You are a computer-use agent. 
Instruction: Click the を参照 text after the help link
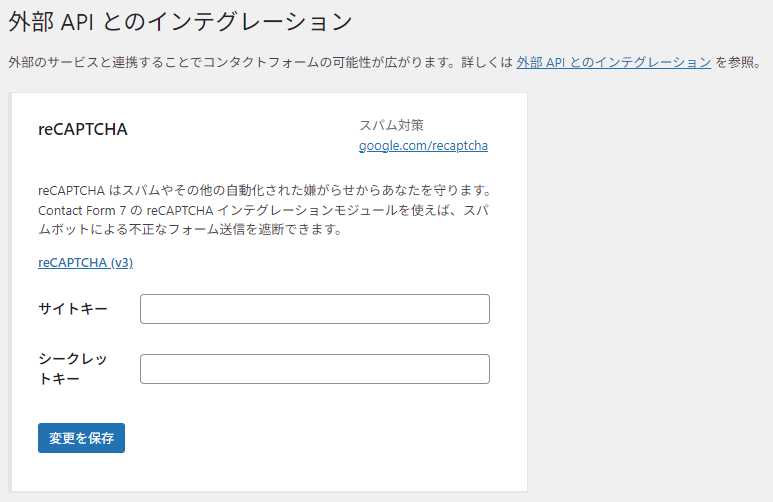(738, 62)
